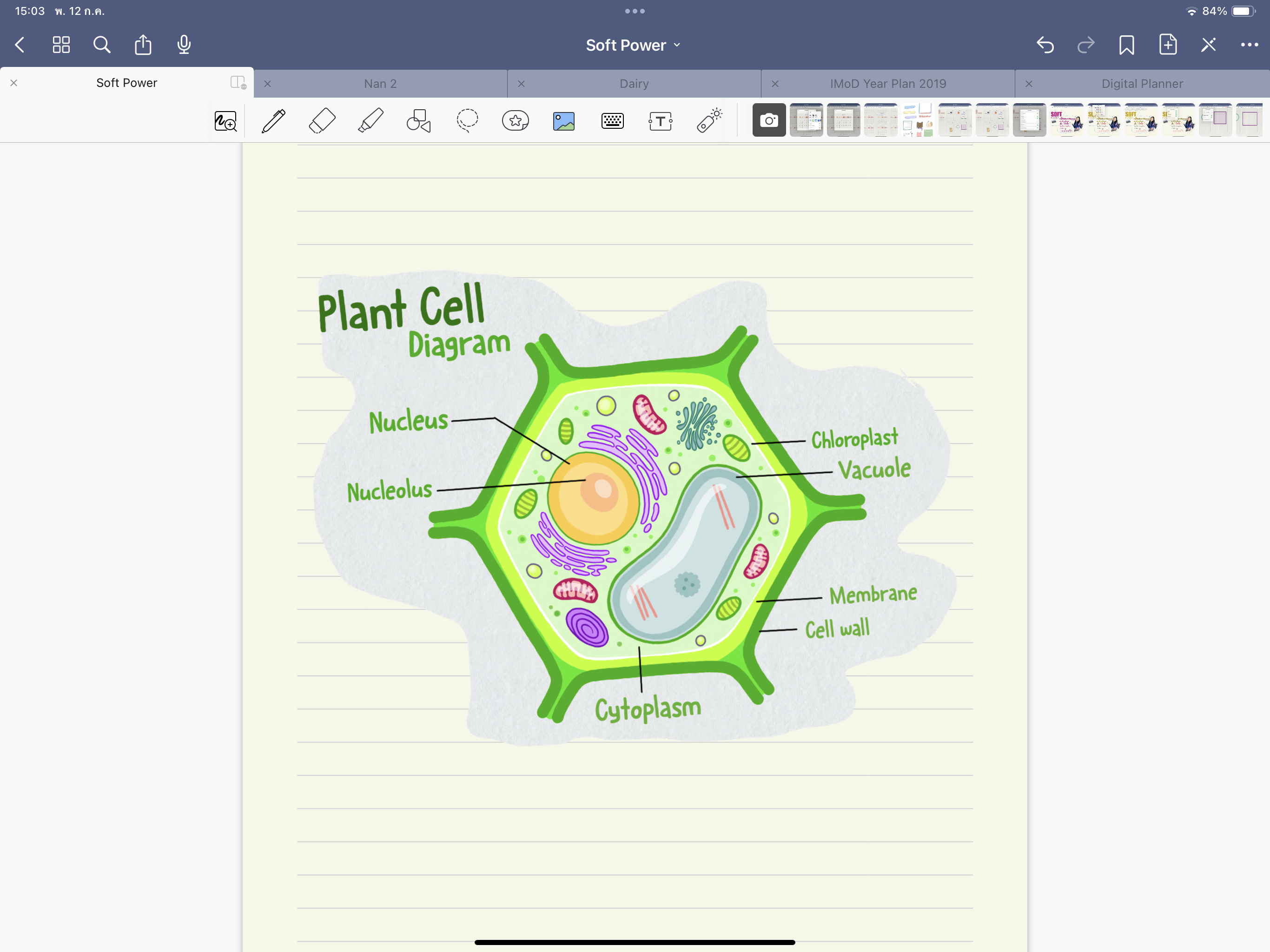Open the Elements sticker tool
This screenshot has width=1270, height=952.
pyautogui.click(x=515, y=121)
